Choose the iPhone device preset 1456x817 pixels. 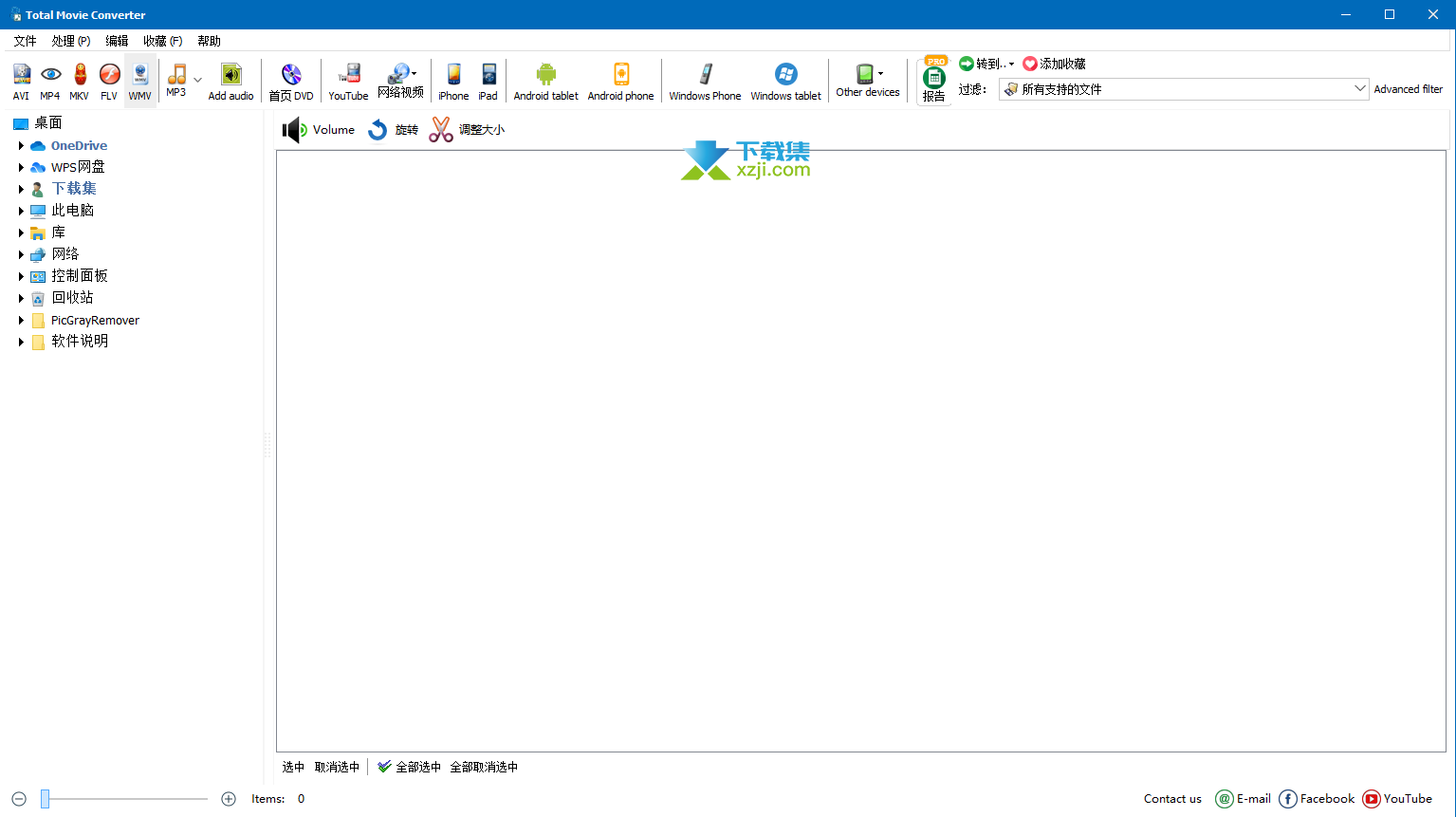click(453, 81)
